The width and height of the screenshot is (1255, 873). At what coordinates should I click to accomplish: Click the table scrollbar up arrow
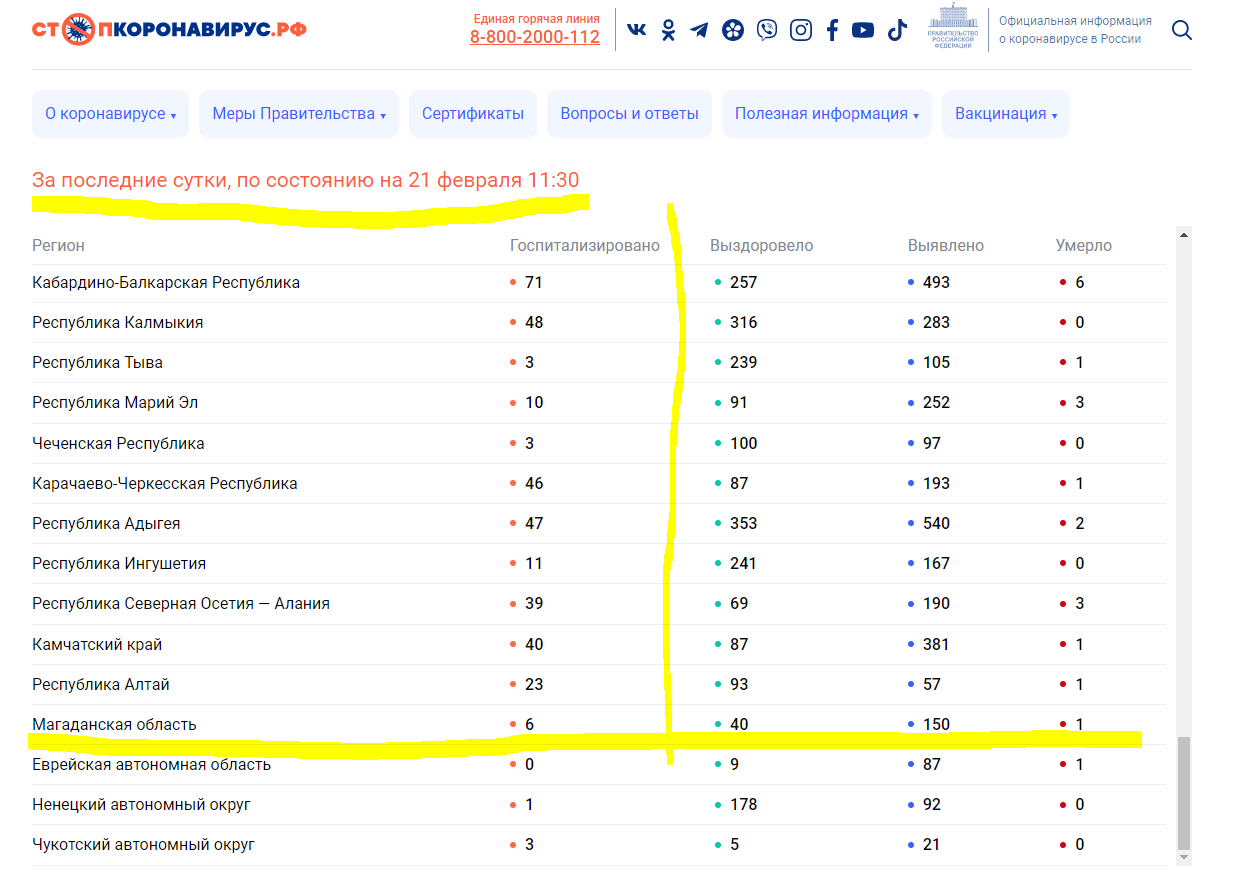(x=1184, y=235)
